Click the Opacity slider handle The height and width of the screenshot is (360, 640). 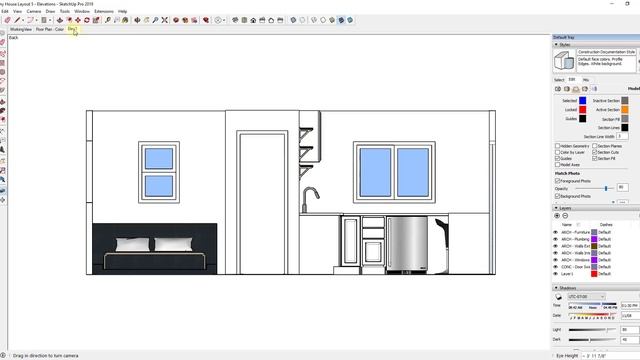point(606,188)
